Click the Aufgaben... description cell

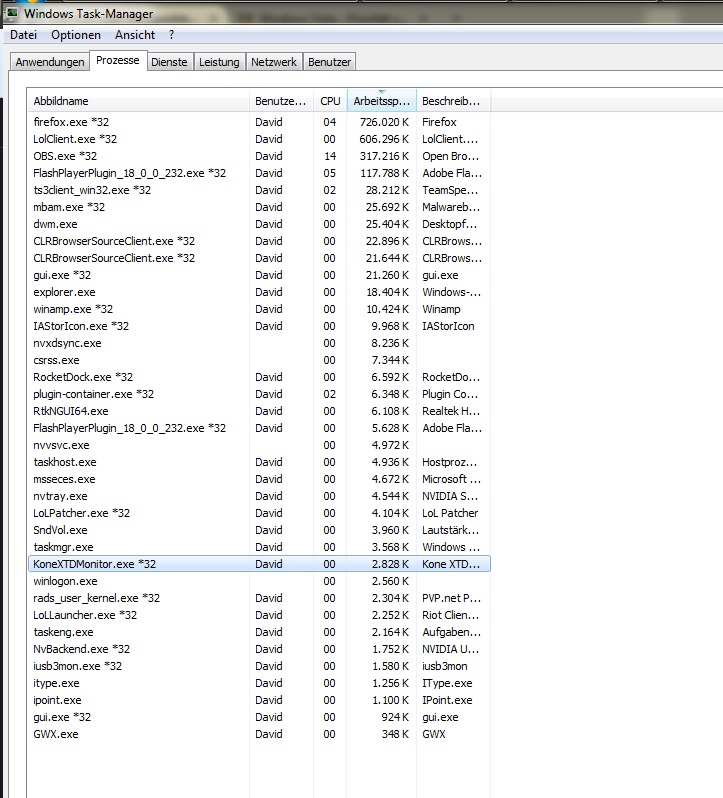tap(451, 632)
